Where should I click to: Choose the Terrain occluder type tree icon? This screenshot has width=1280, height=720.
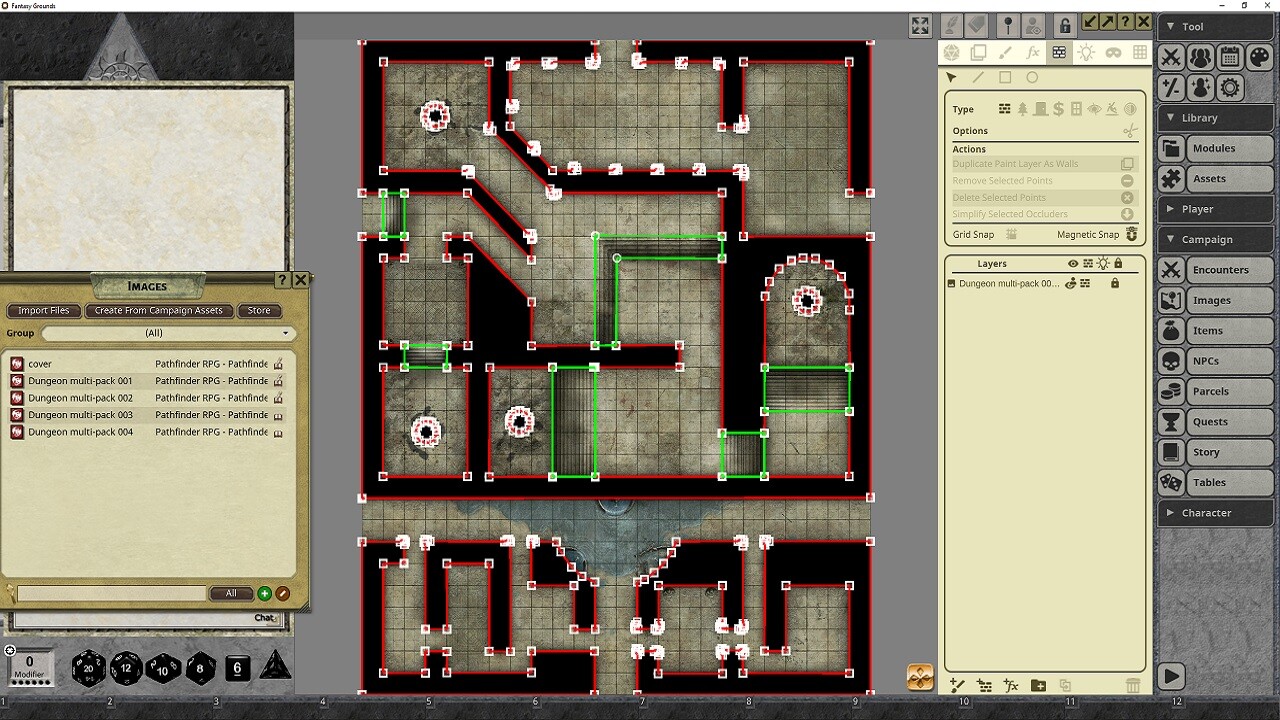pos(1023,108)
